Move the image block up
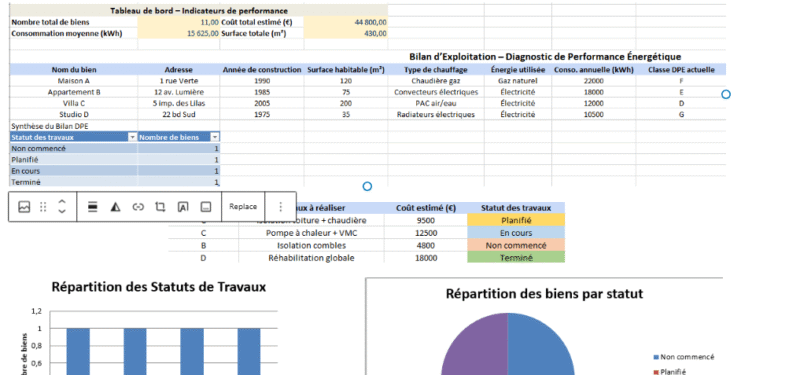Viewport: 800px width, 375px height. click(x=62, y=202)
